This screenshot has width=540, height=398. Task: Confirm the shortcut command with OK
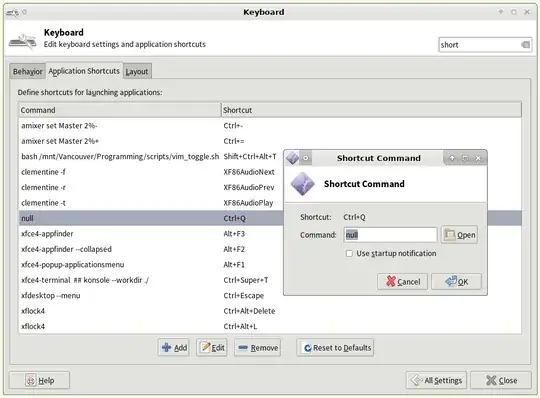point(456,282)
